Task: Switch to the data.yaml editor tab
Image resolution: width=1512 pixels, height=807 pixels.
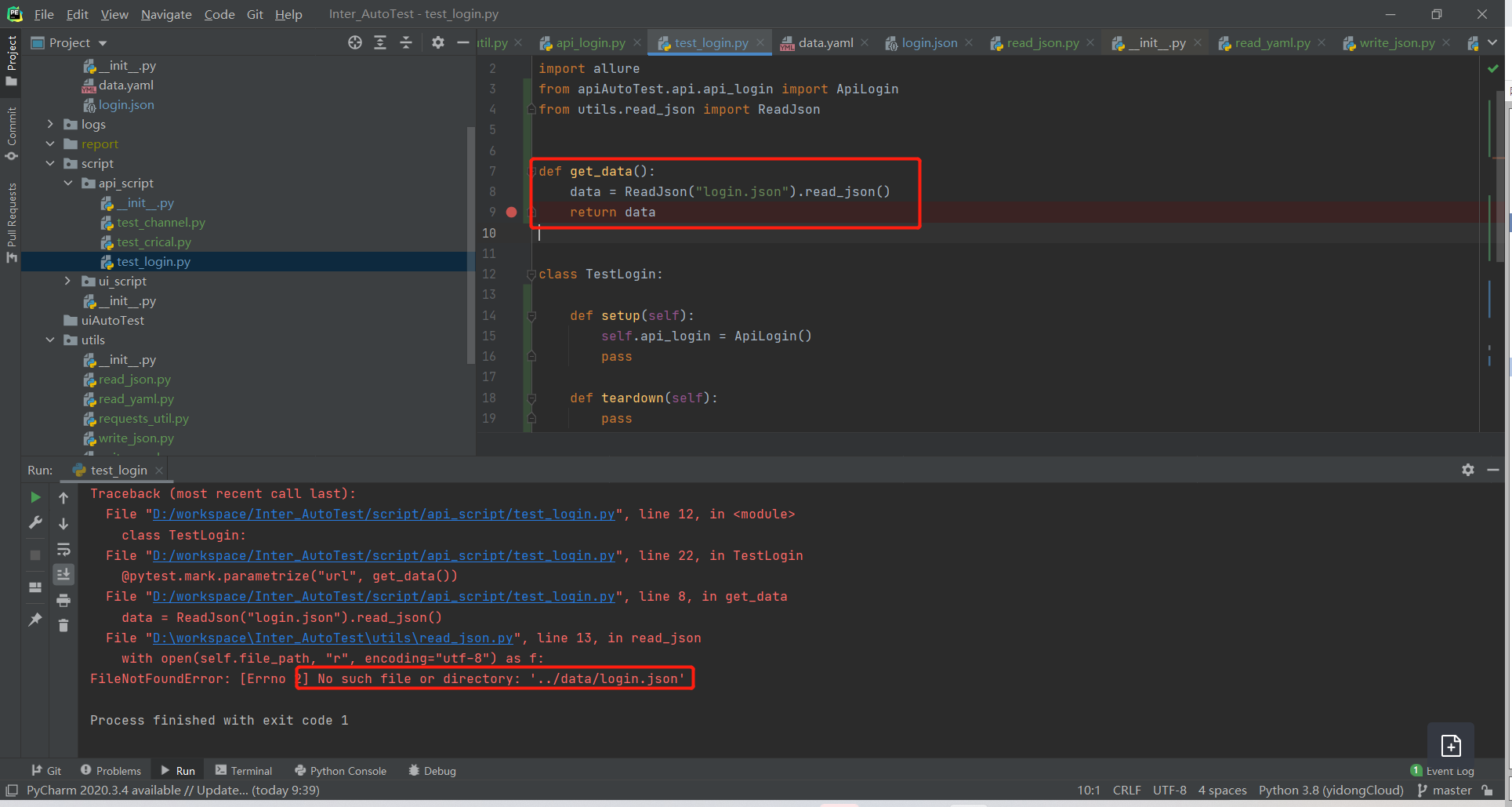Action: coord(825,42)
